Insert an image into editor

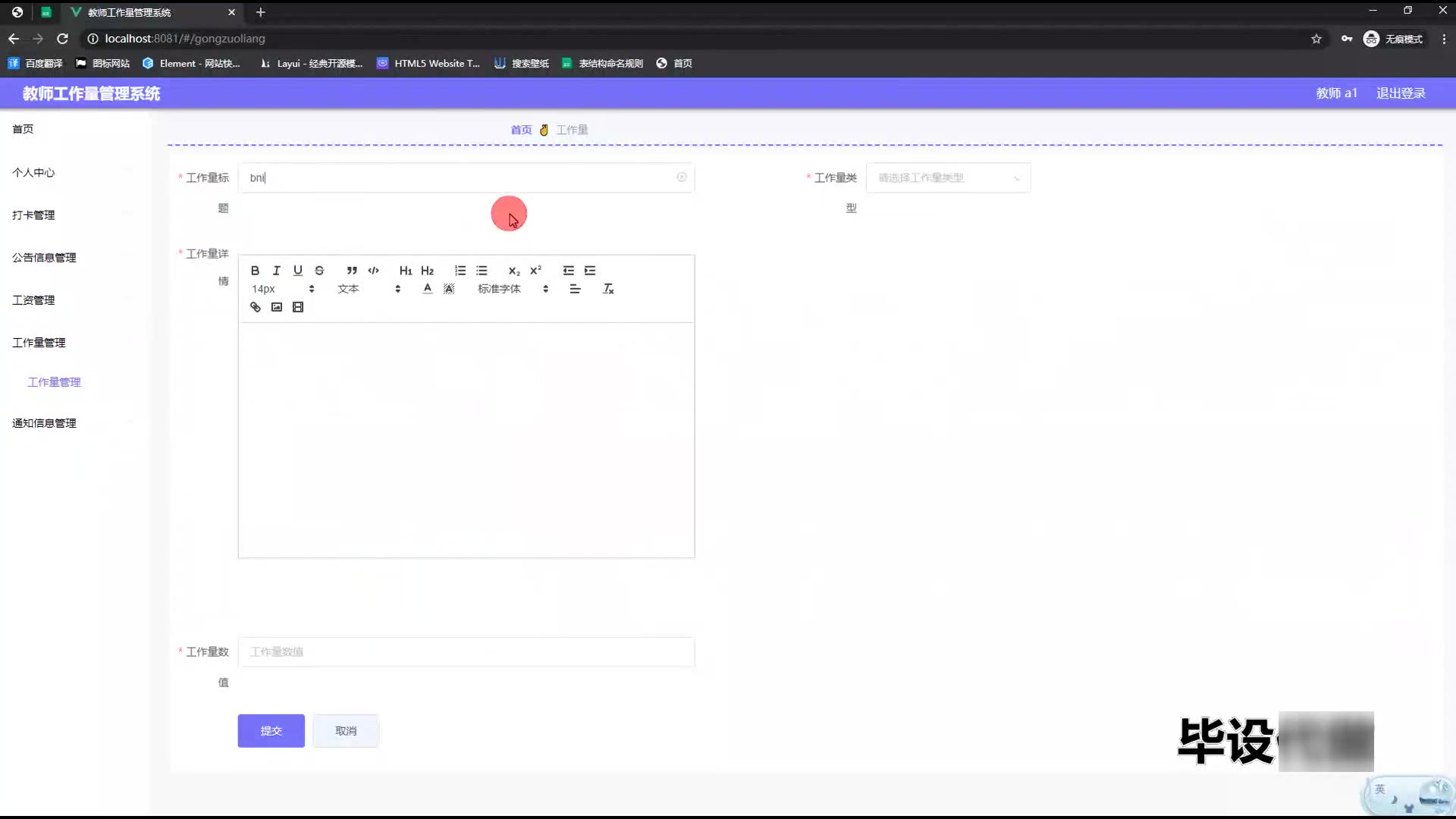(276, 307)
